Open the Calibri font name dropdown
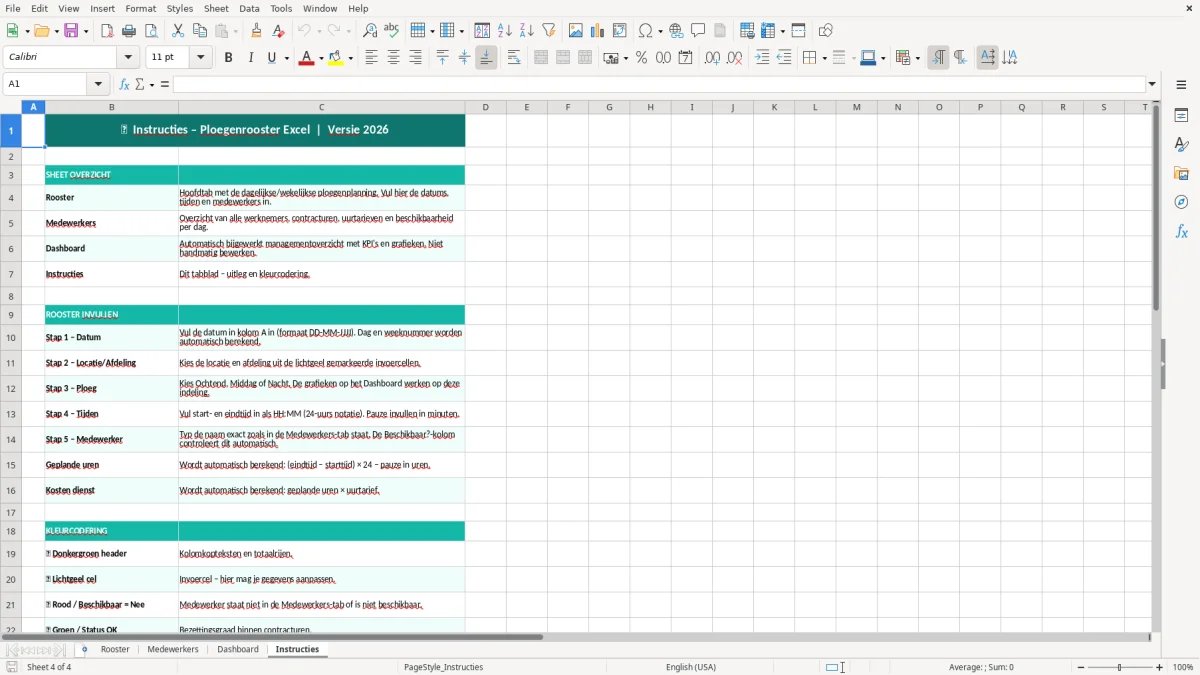This screenshot has width=1200, height=675. pos(129,58)
